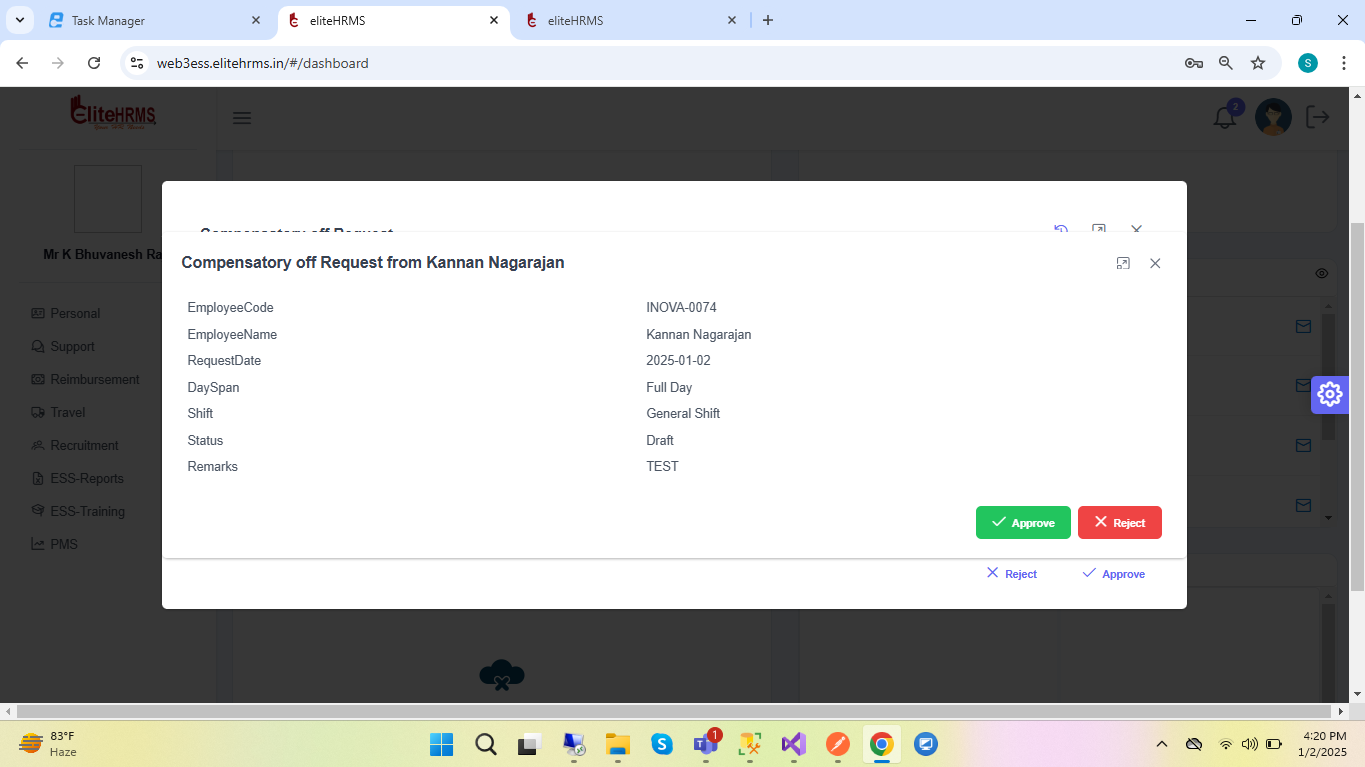Click the red Reject button

1119,523
